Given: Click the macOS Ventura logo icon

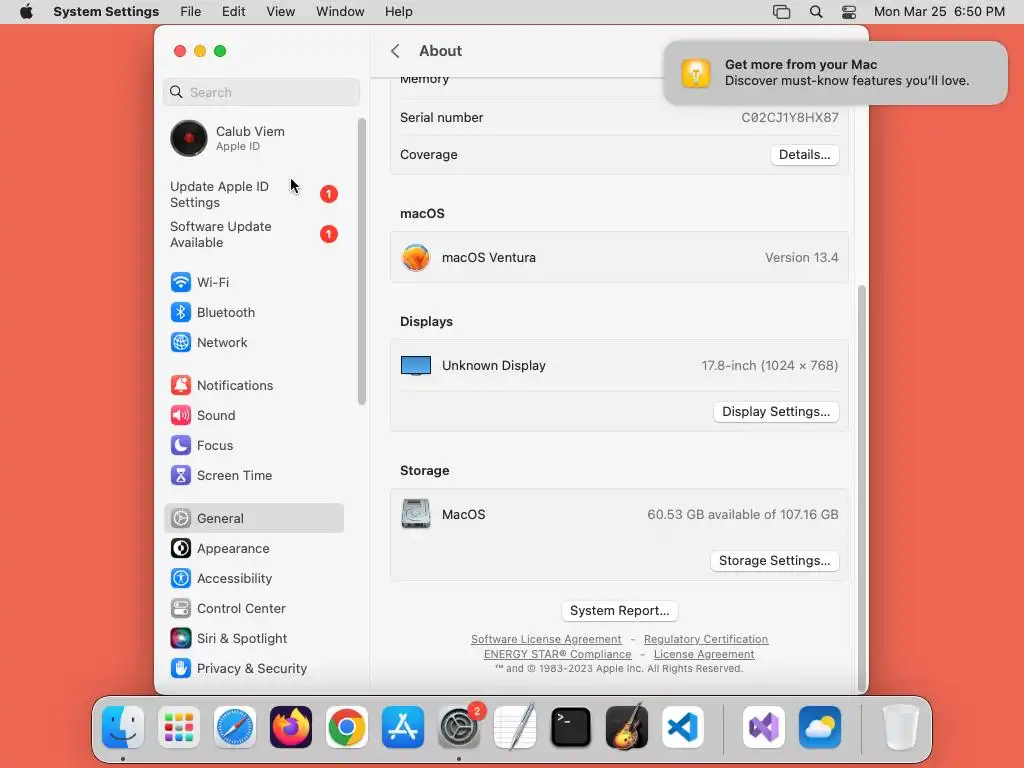Looking at the screenshot, I should point(416,257).
